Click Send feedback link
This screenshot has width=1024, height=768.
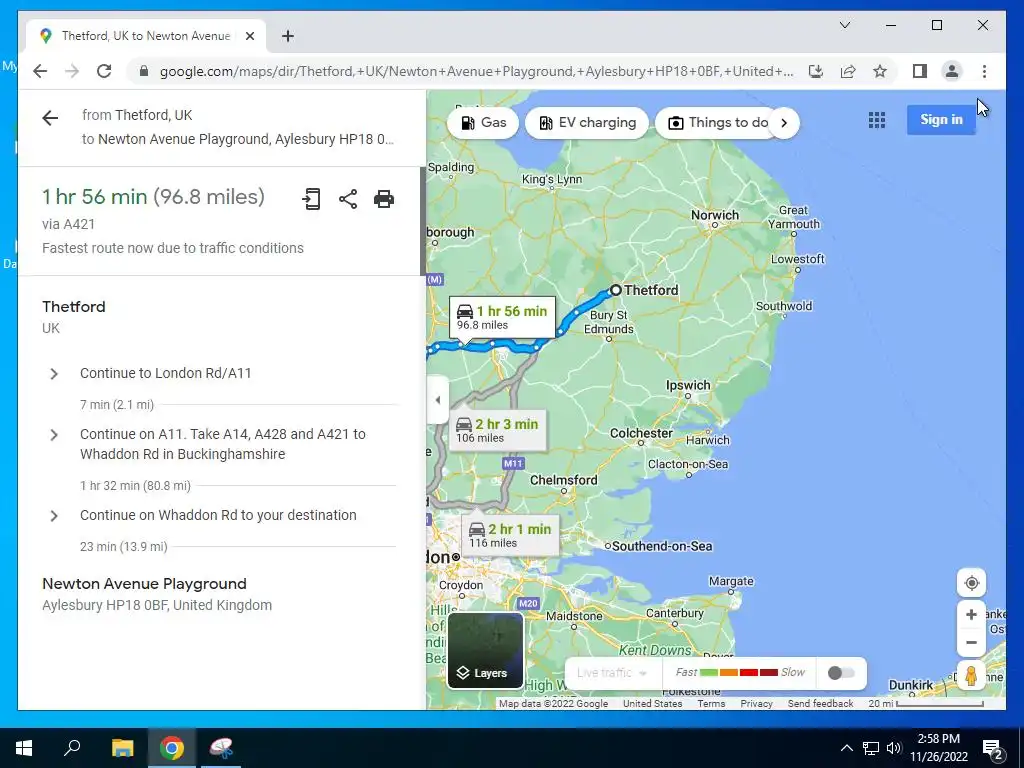820,703
